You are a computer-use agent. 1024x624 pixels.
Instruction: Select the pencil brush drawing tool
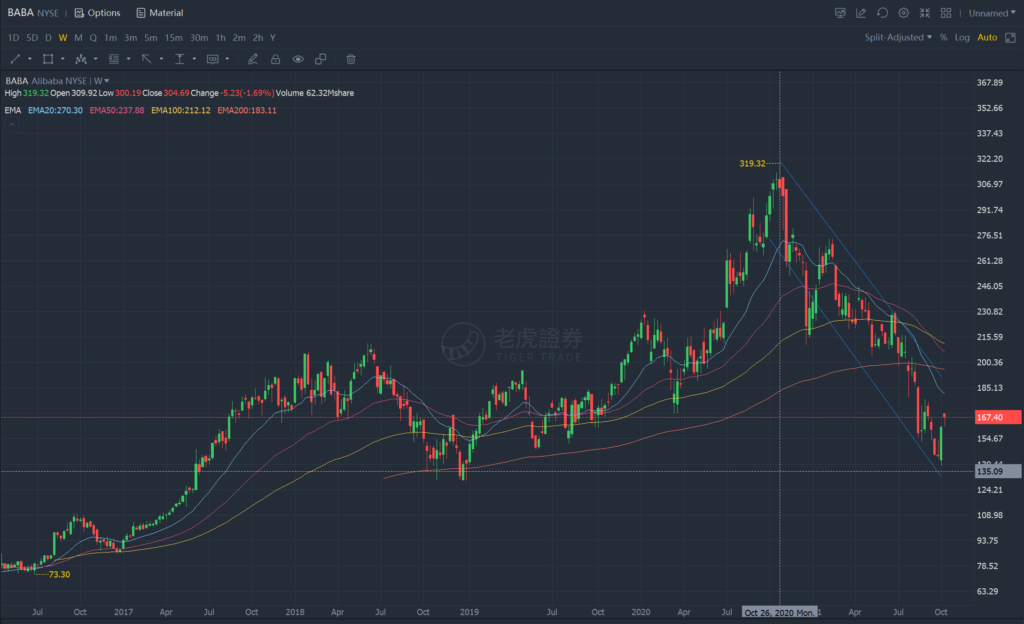[x=253, y=59]
